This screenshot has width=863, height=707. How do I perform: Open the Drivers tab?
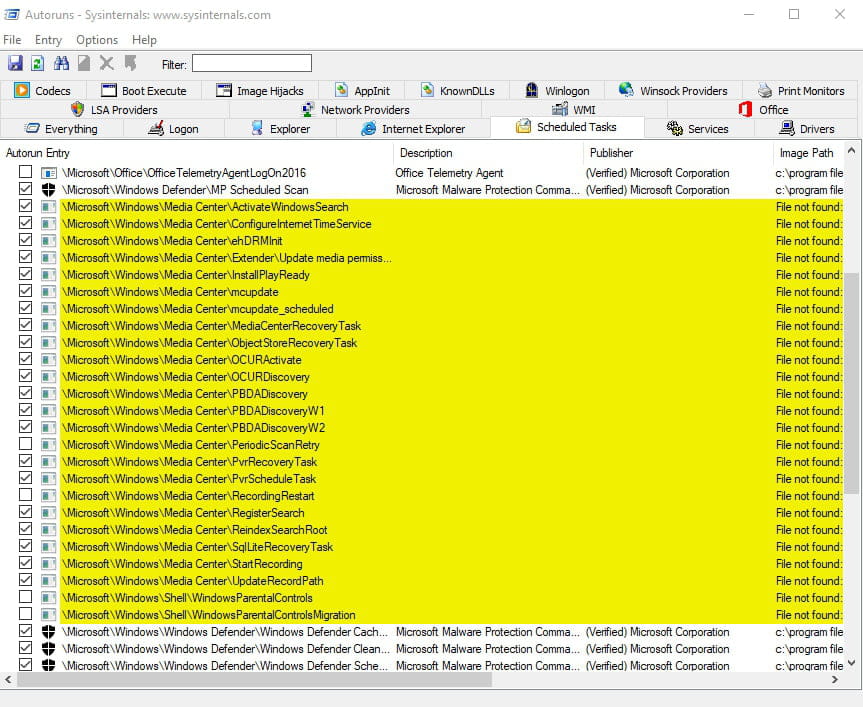click(806, 129)
